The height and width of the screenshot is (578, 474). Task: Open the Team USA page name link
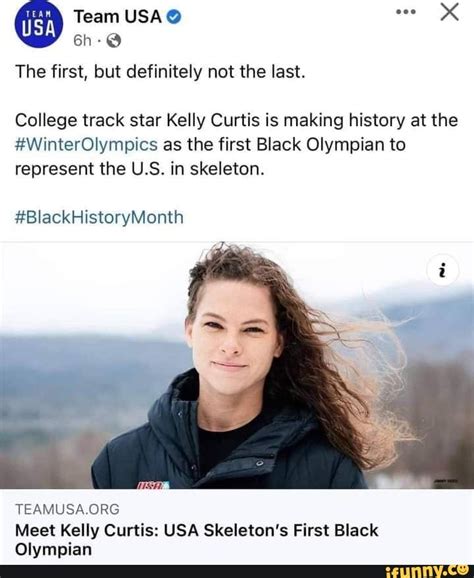(118, 17)
